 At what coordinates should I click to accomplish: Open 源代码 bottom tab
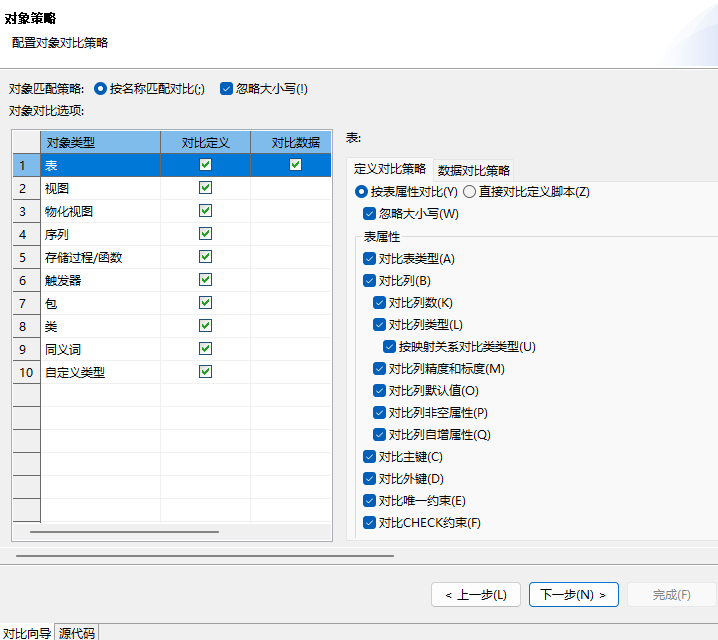tap(76, 633)
